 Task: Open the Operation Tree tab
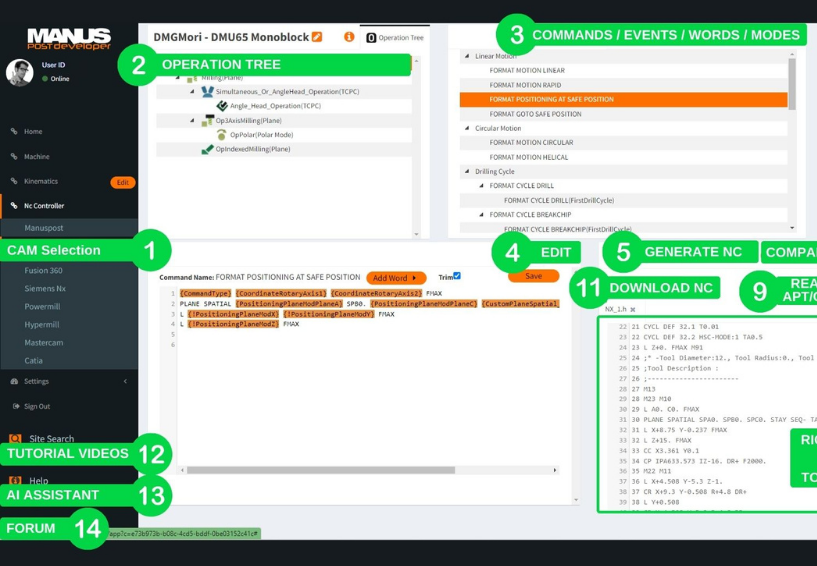(x=394, y=37)
